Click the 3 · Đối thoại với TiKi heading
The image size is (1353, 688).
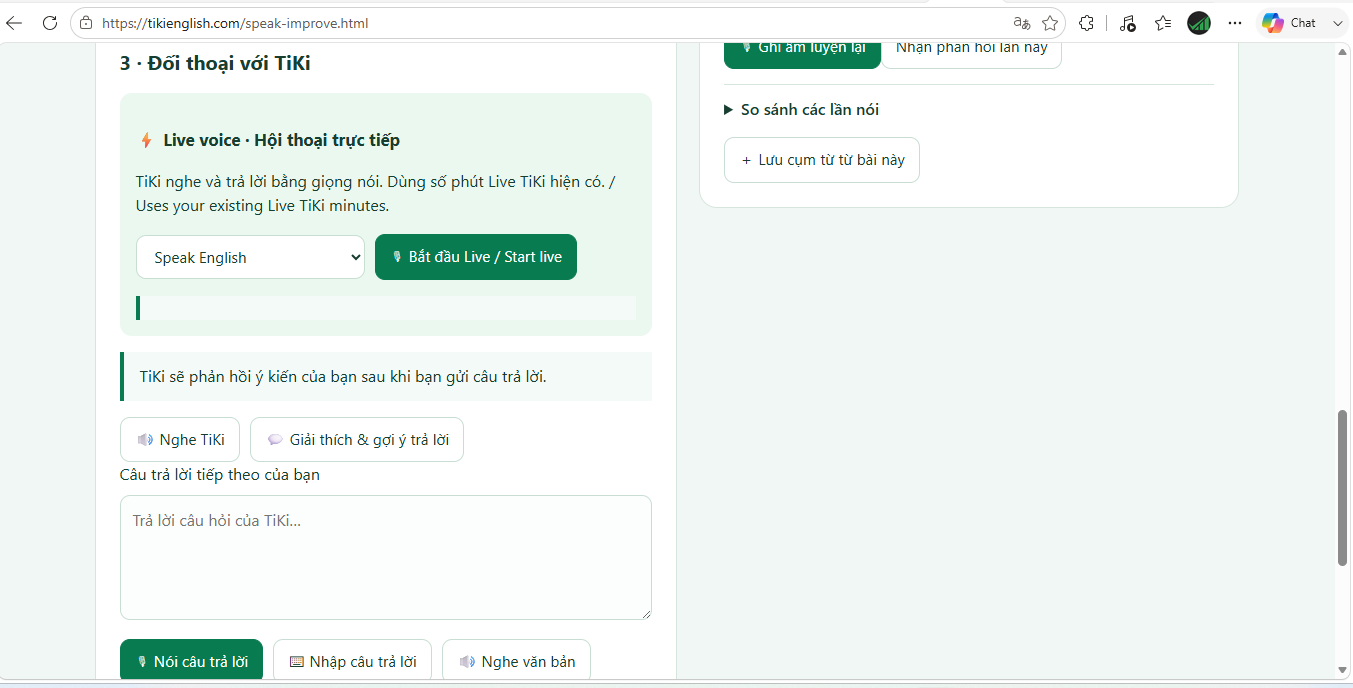point(215,63)
